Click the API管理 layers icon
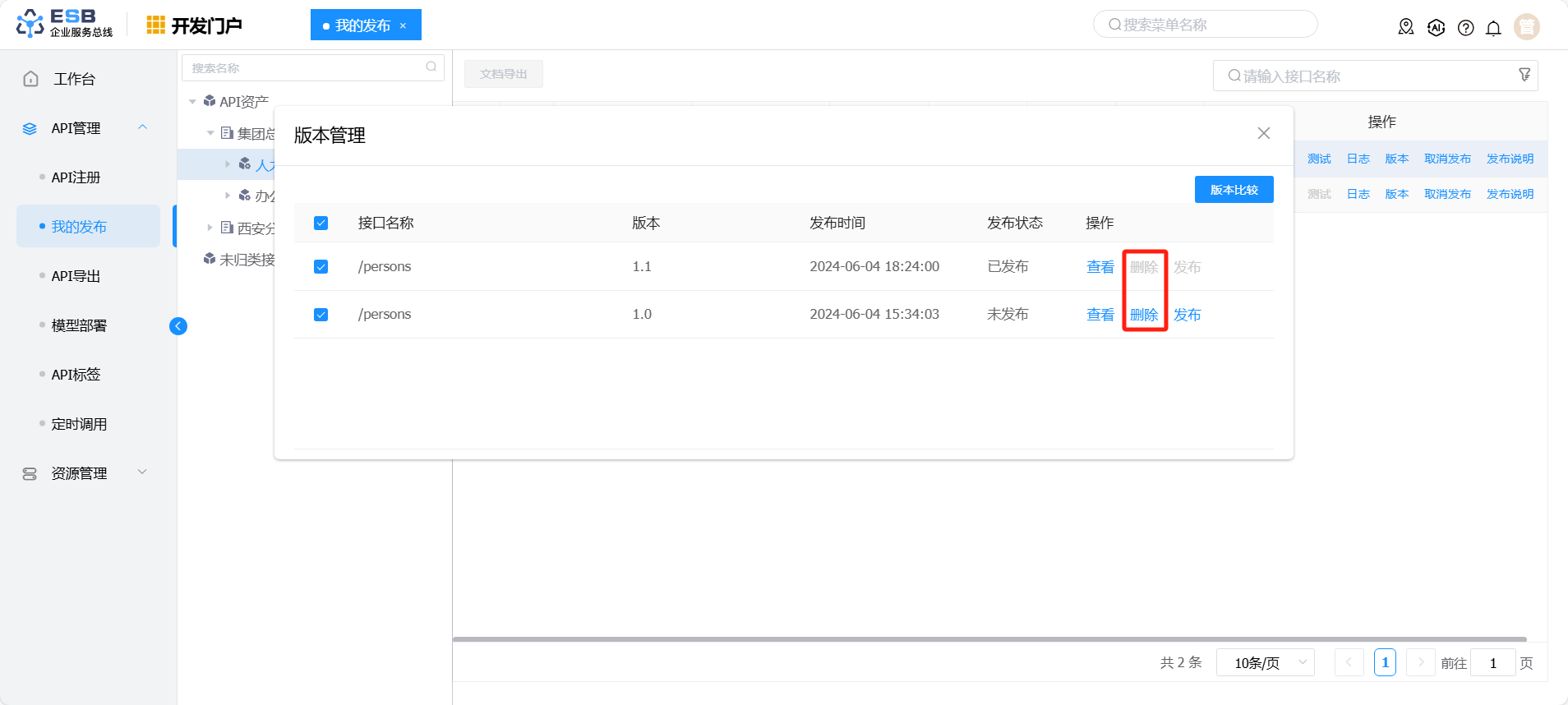The width and height of the screenshot is (1568, 705). click(x=30, y=128)
